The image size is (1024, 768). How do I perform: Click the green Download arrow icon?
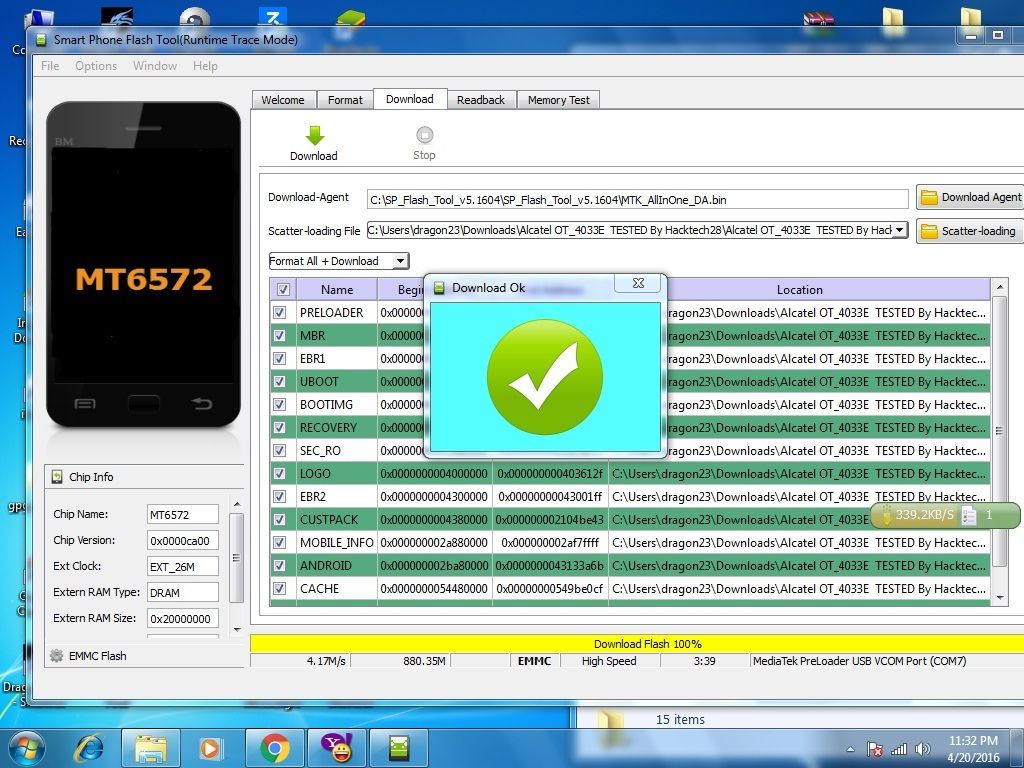coord(314,136)
